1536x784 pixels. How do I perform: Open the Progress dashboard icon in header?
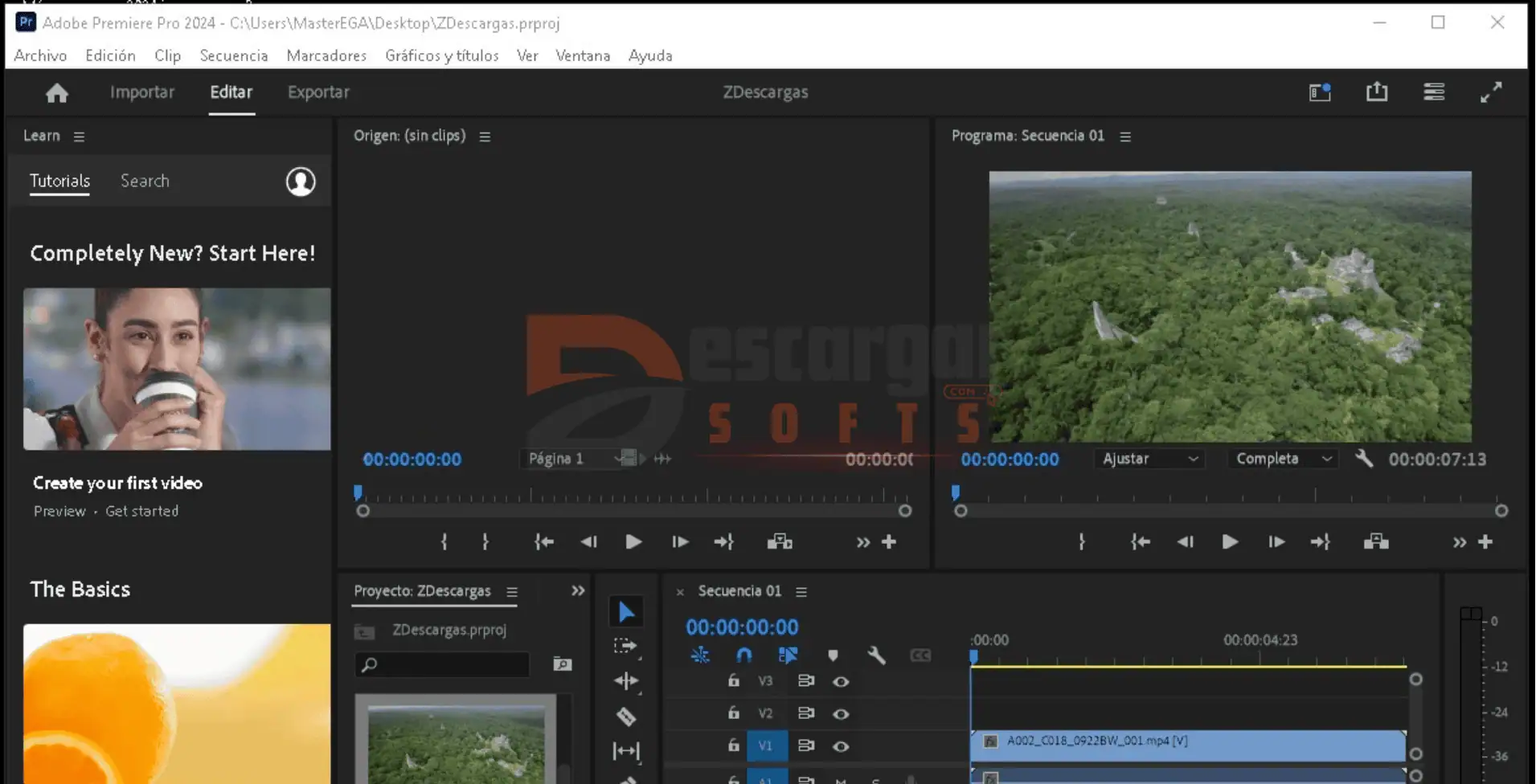tap(1434, 92)
